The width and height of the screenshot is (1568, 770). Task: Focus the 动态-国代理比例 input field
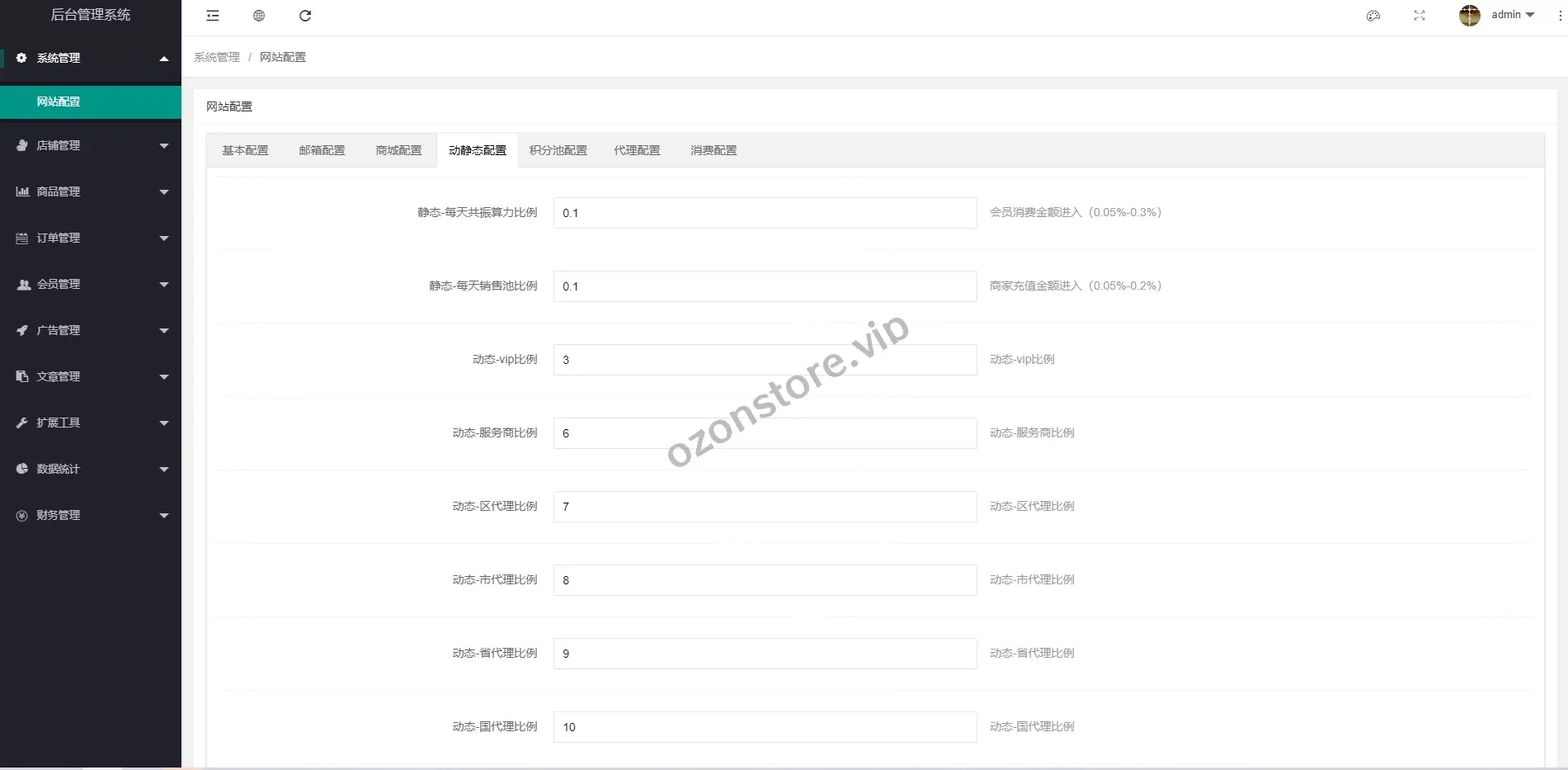point(765,727)
